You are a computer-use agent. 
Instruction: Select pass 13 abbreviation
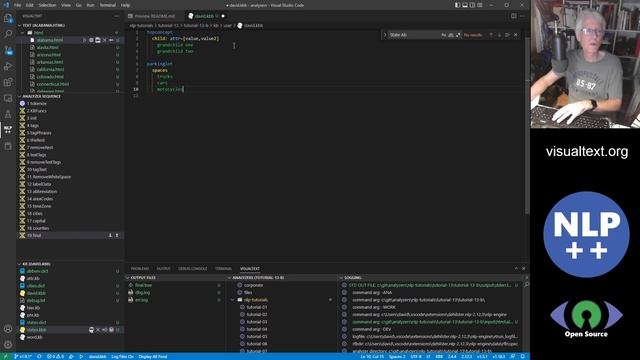coord(42,191)
